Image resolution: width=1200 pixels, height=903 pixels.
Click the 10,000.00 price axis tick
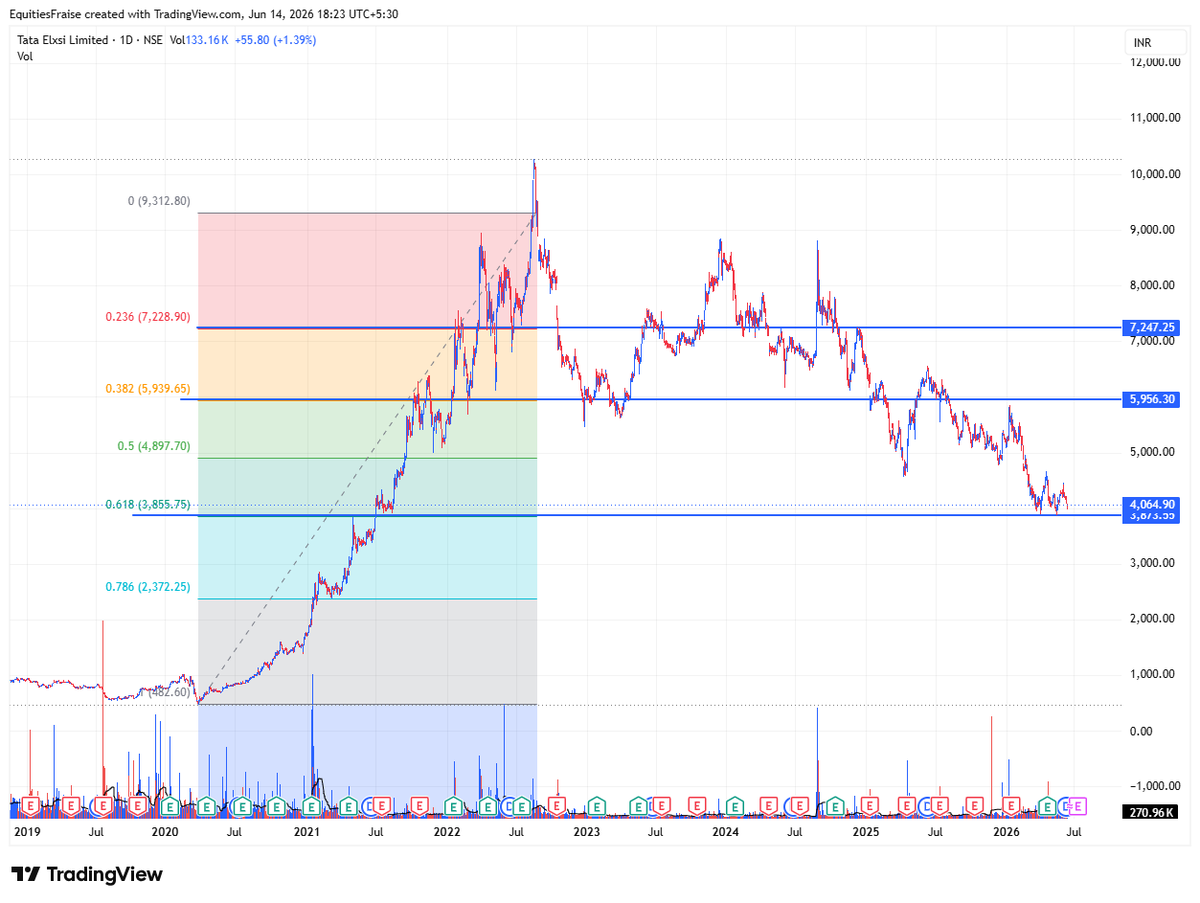click(1155, 174)
